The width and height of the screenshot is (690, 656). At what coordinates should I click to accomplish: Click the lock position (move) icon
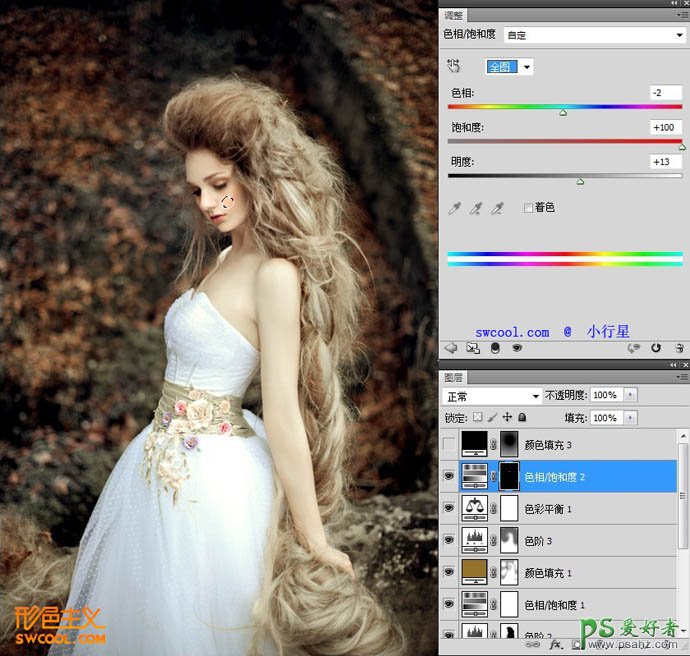[x=507, y=417]
